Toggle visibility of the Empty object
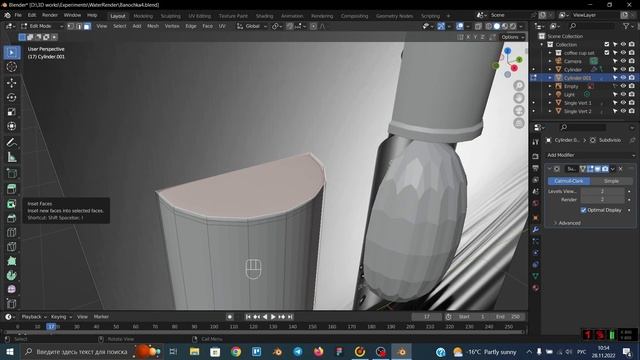This screenshot has height=360, width=640. [x=623, y=86]
